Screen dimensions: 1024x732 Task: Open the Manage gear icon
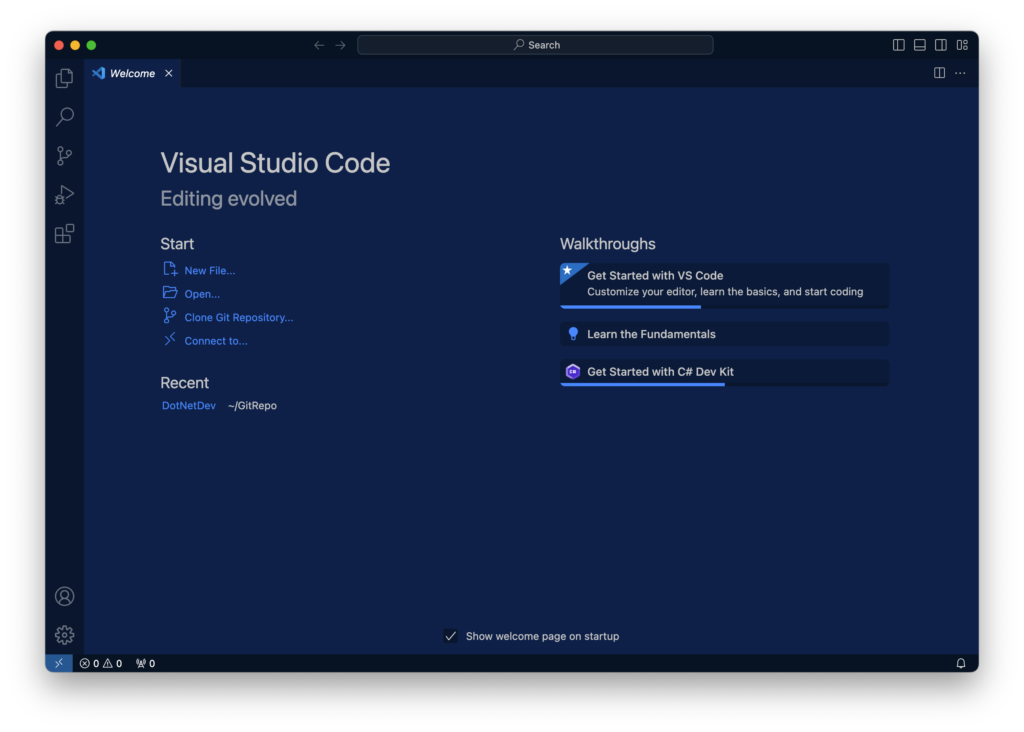63,634
